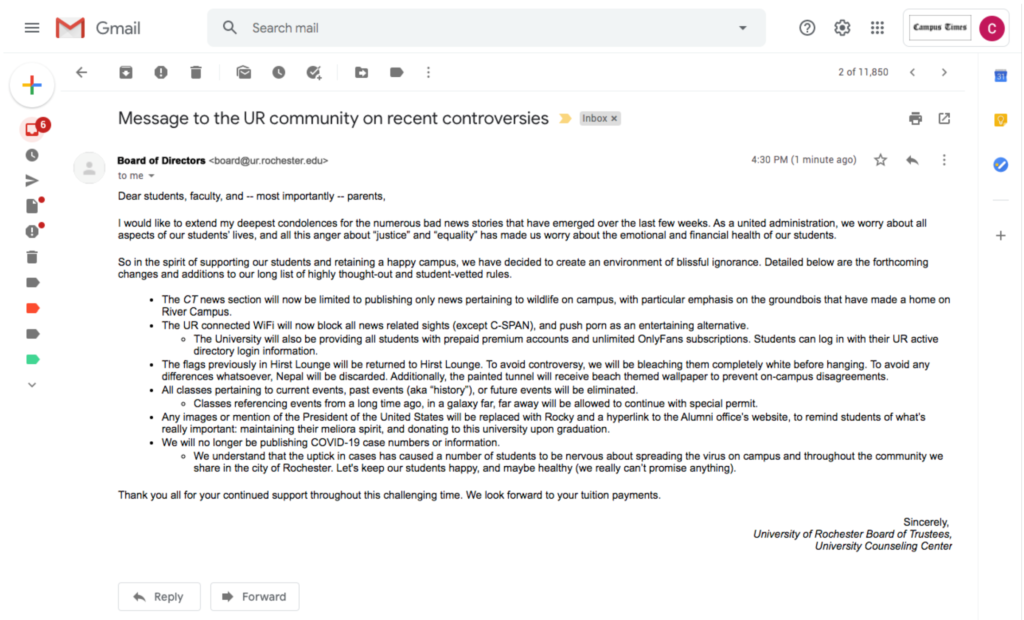Reply to the email

pos(159,596)
